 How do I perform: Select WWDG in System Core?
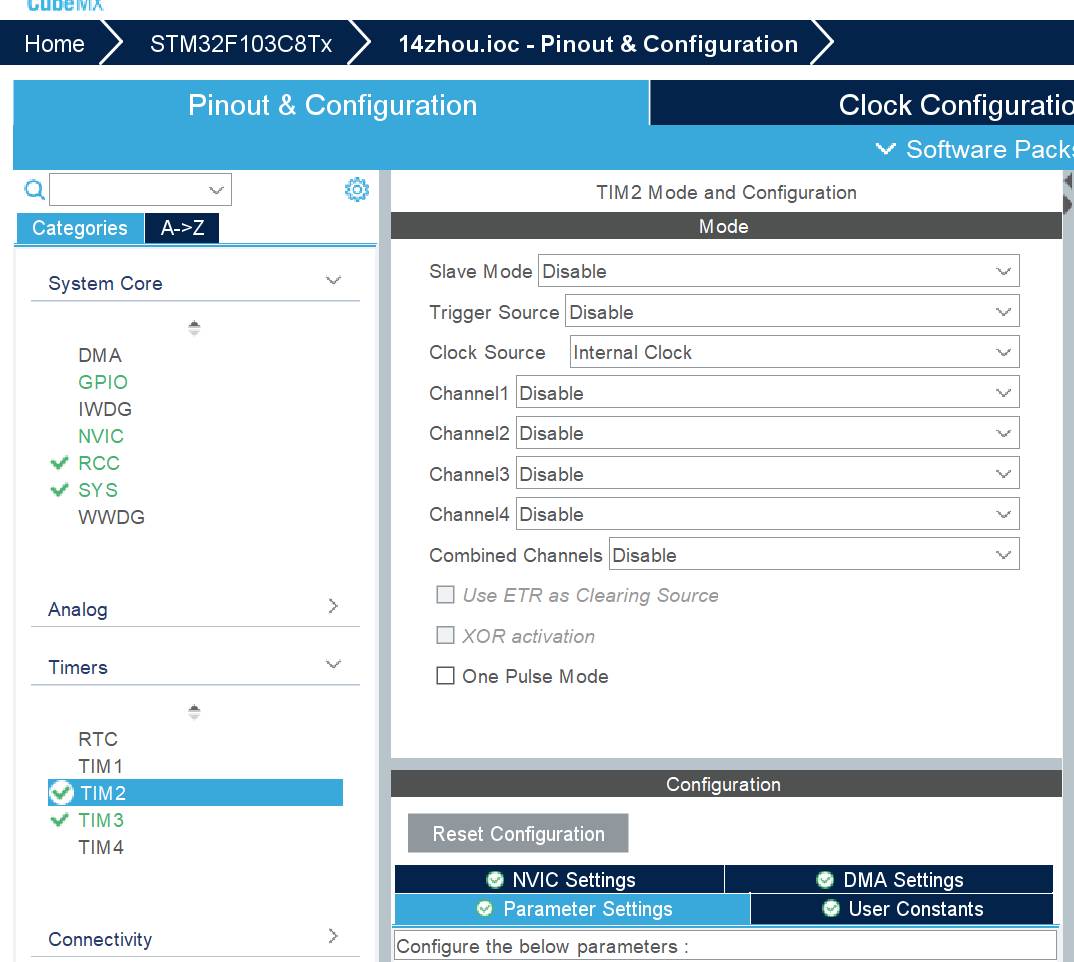111,517
